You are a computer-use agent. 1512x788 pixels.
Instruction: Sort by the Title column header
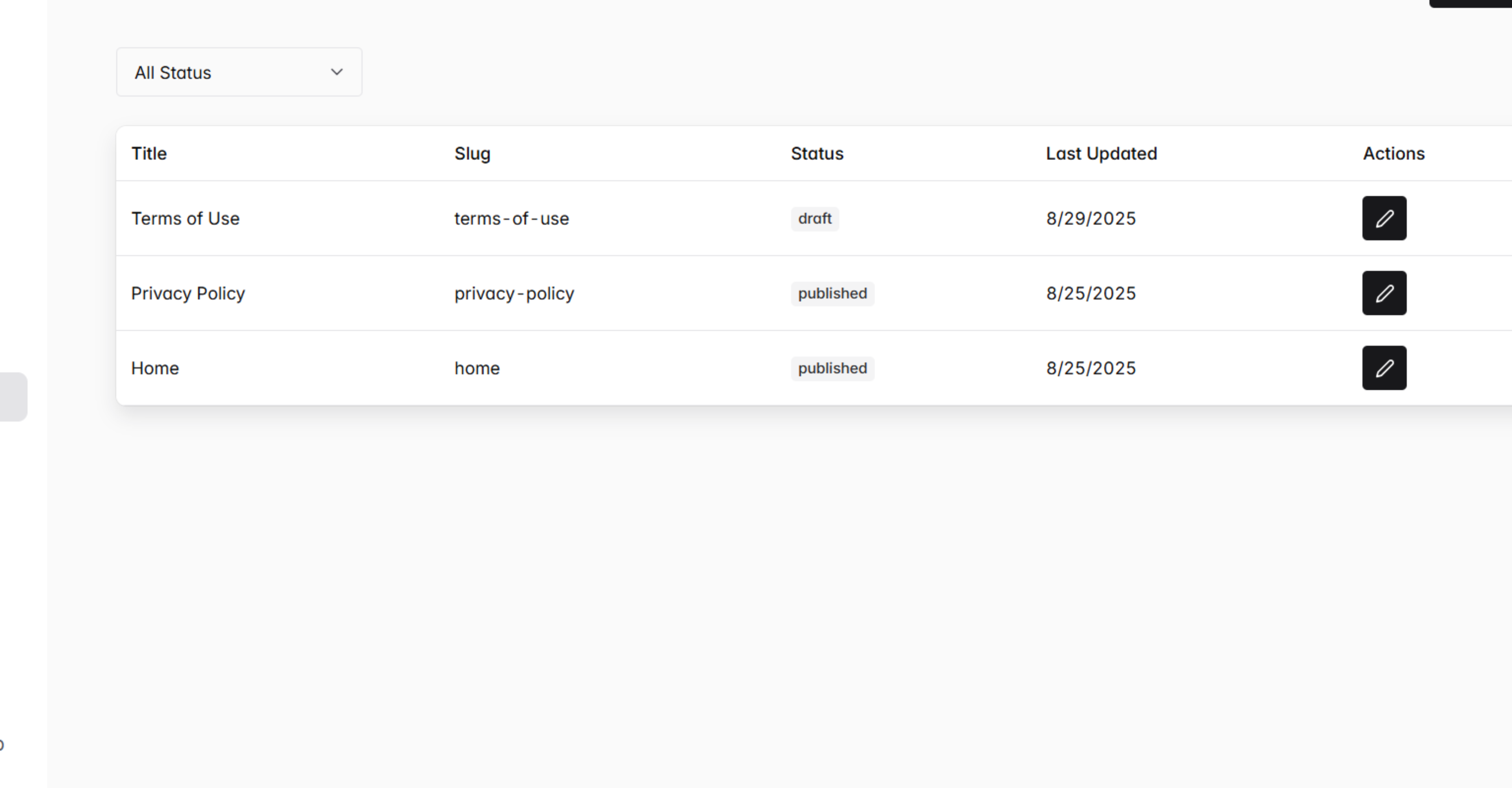149,153
